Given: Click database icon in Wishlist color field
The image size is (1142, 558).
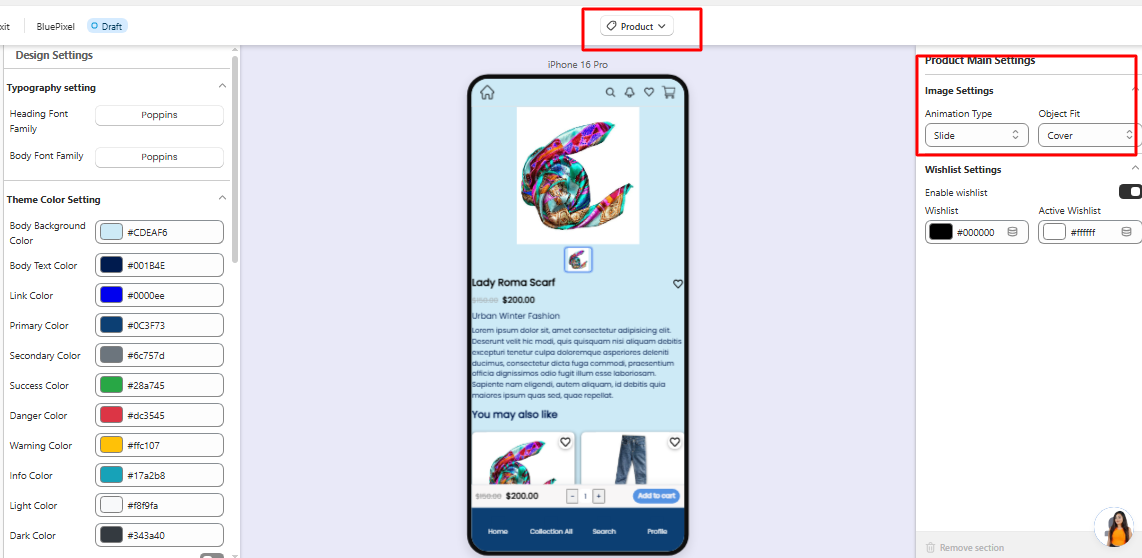Looking at the screenshot, I should point(1012,253).
